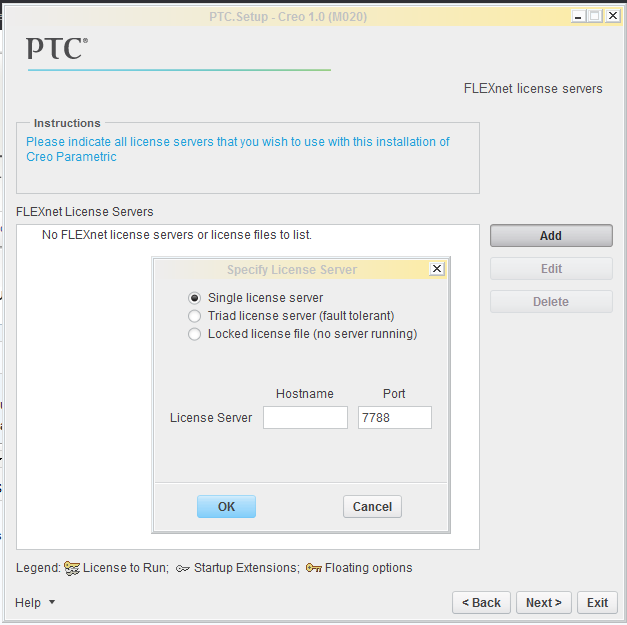Click the Floating options key icon
Screen dimensions: 627x625
click(314, 568)
